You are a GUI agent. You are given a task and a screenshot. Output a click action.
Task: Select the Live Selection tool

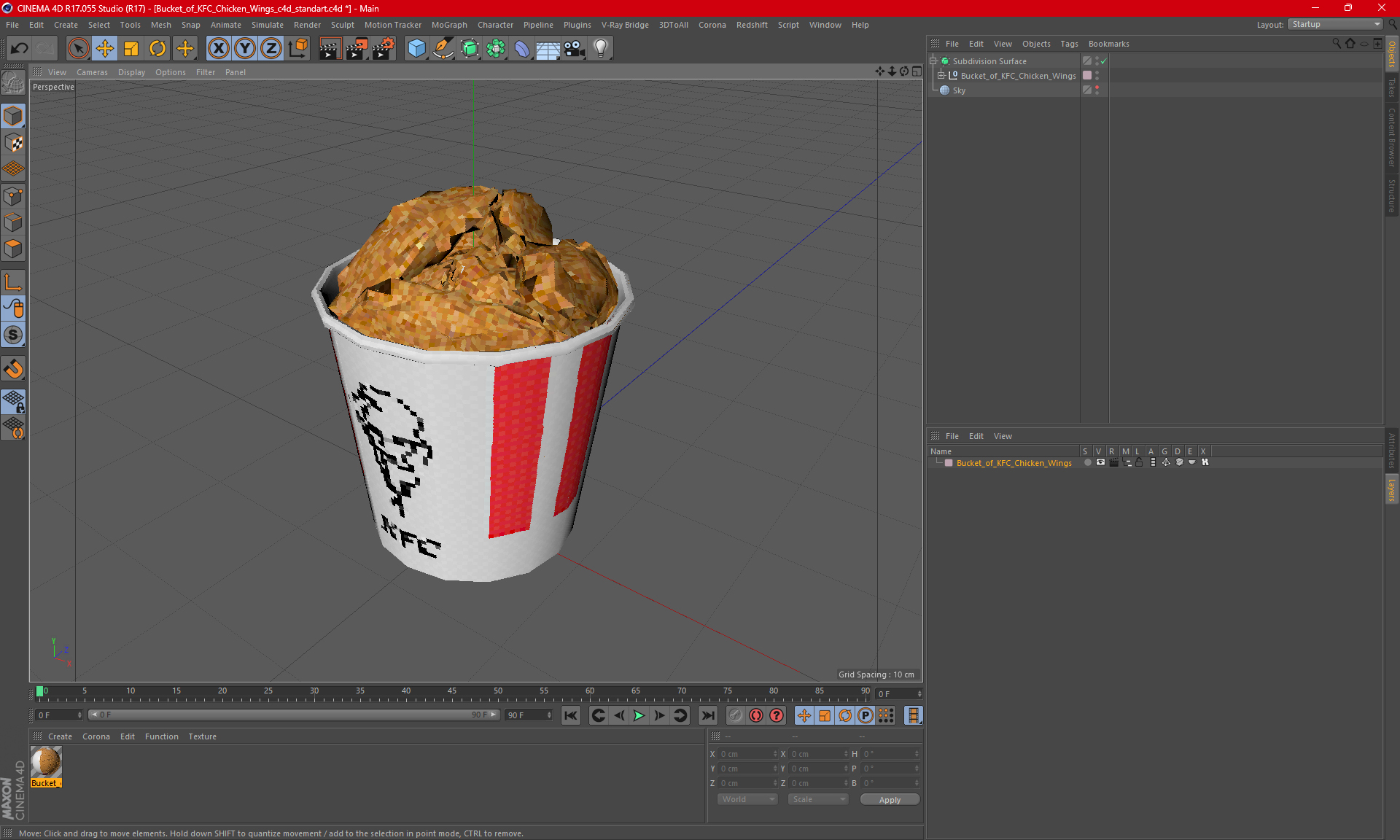tap(78, 49)
